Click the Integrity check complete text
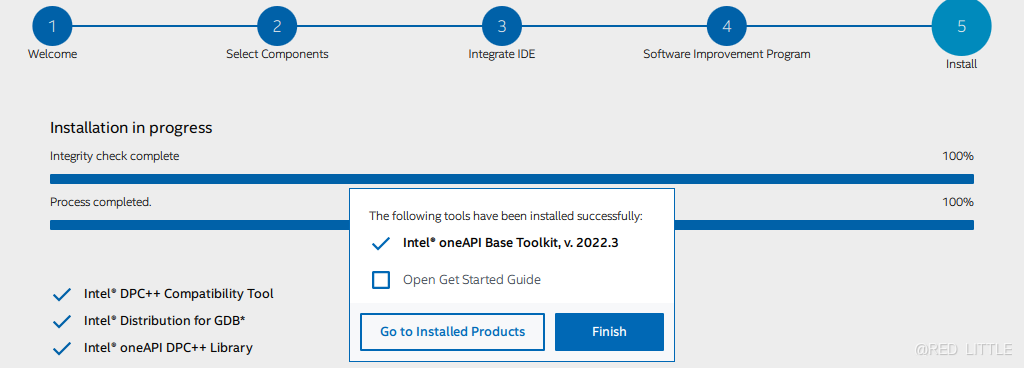The image size is (1024, 368). pos(114,156)
